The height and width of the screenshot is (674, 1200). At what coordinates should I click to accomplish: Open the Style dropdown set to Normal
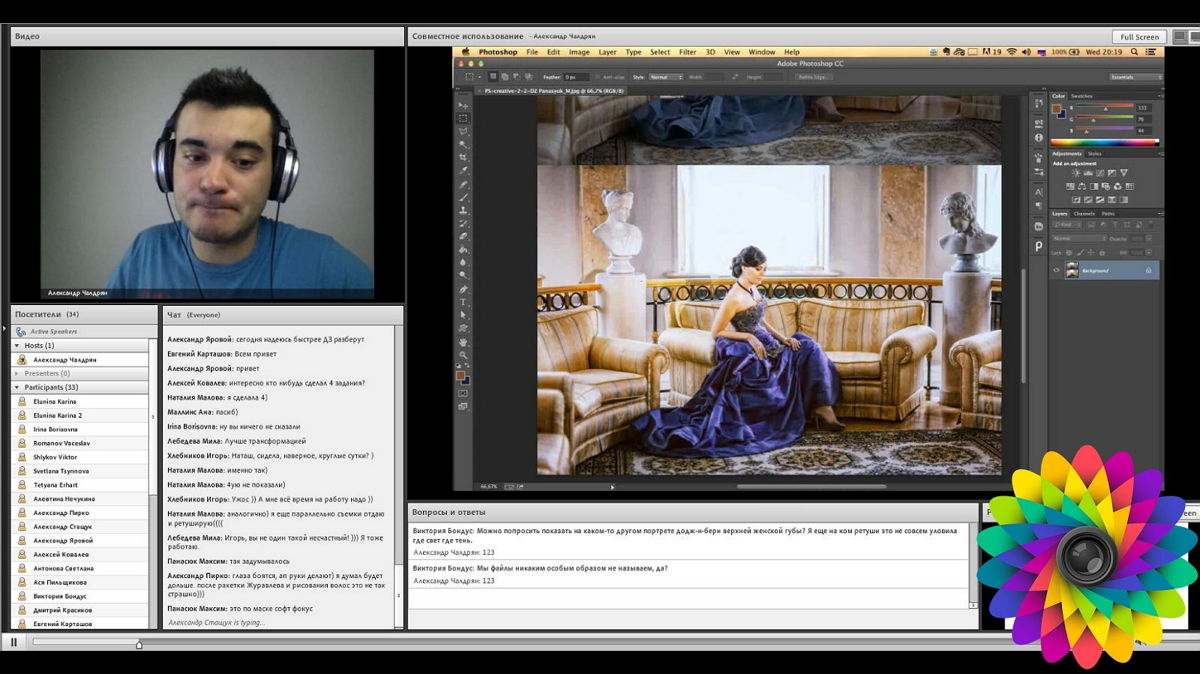tap(665, 77)
